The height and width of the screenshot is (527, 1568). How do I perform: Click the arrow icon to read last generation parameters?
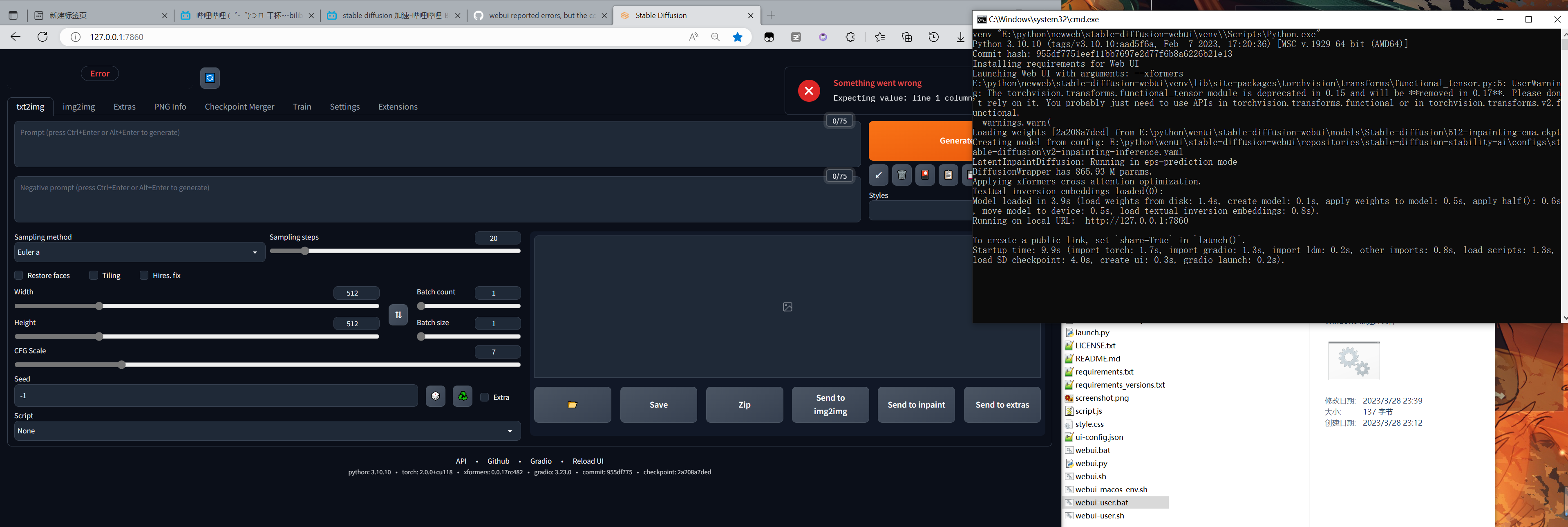(x=878, y=175)
